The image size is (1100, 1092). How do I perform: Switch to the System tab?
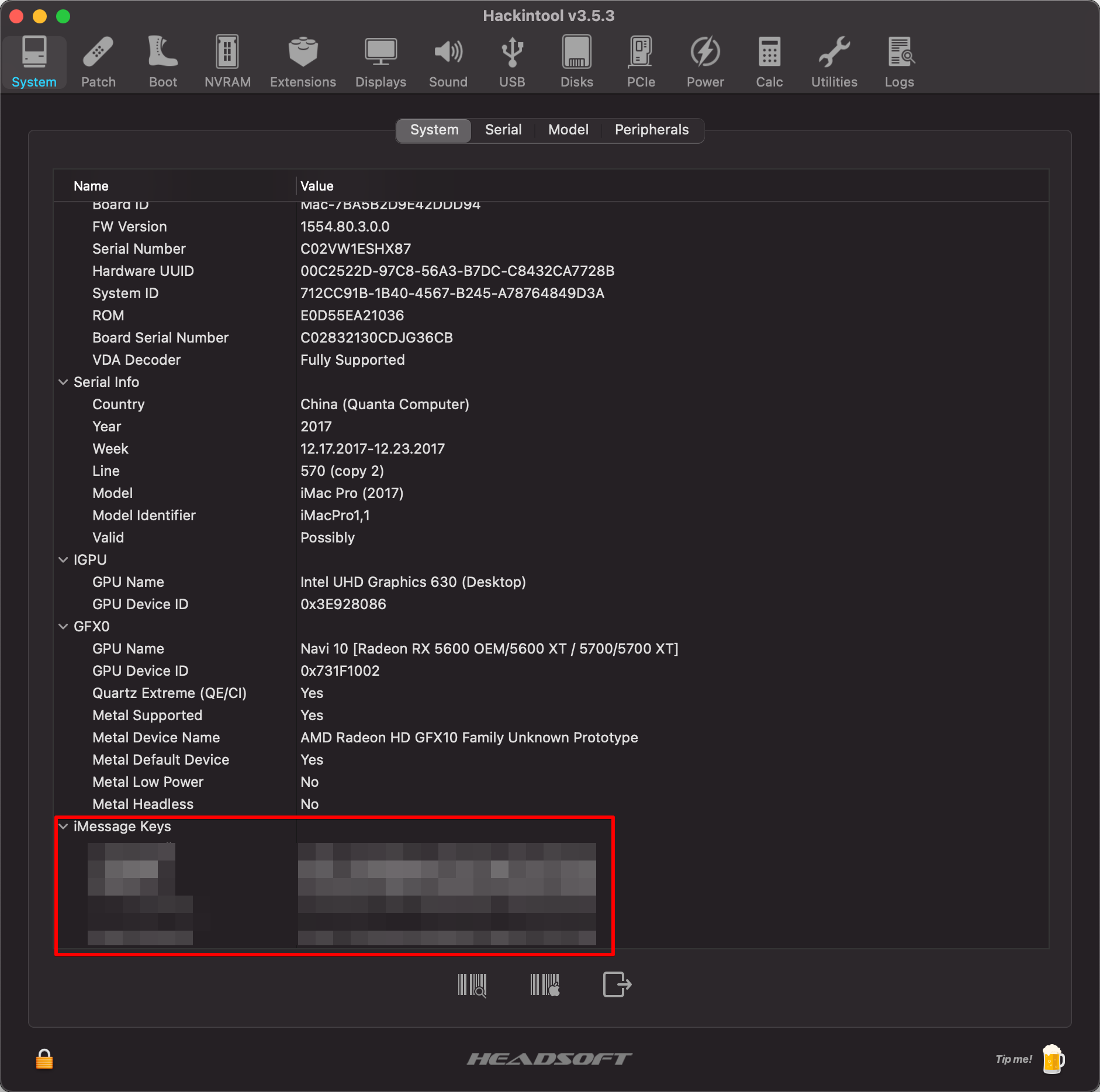(434, 130)
